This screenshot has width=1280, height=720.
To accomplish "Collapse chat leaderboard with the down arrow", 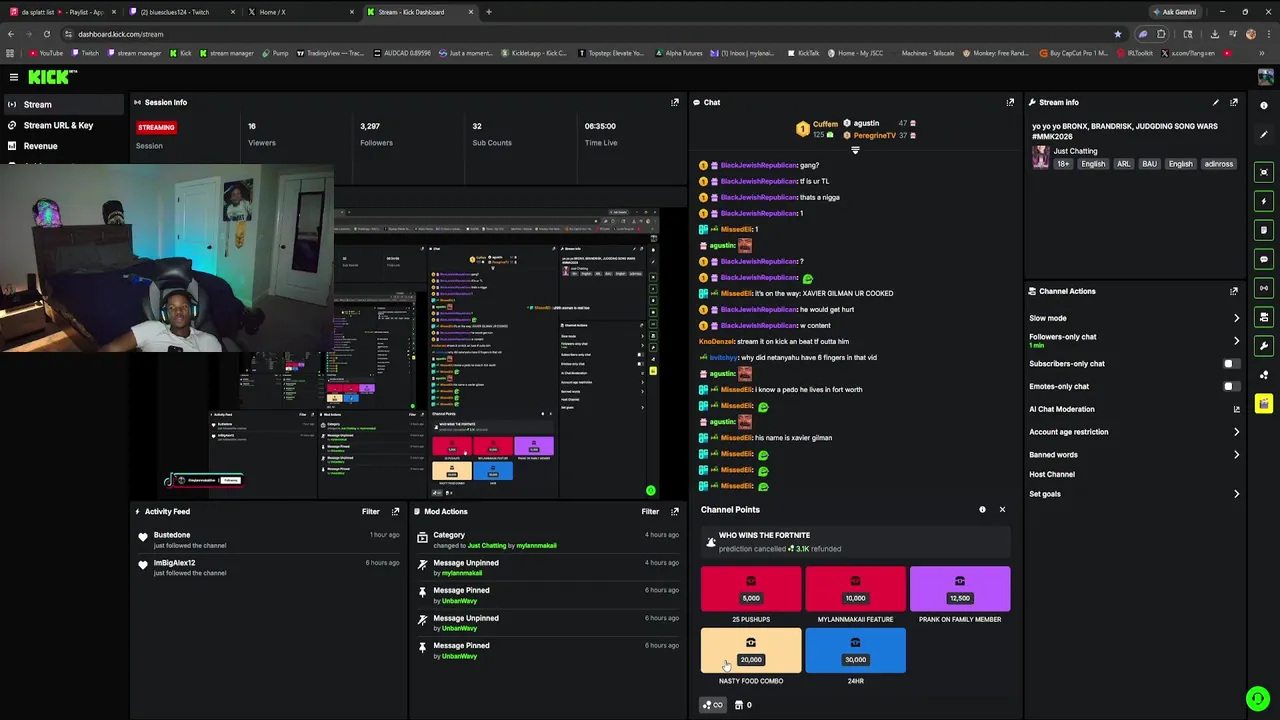I will 855,150.
